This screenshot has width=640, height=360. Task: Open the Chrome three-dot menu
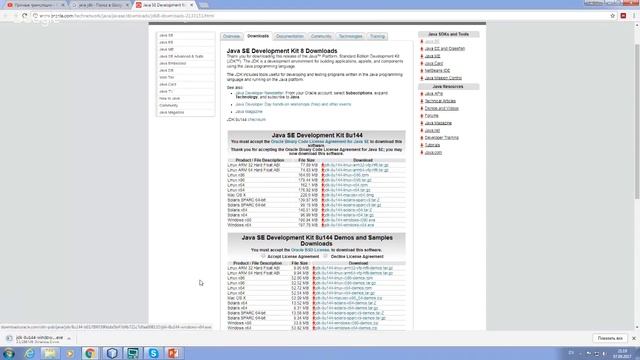[634, 16]
